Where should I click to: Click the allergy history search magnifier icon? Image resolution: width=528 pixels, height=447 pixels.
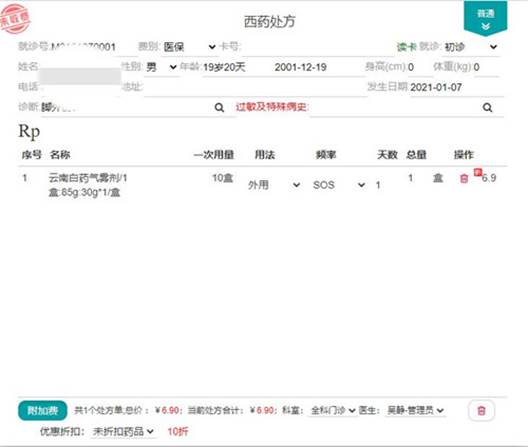click(x=487, y=107)
